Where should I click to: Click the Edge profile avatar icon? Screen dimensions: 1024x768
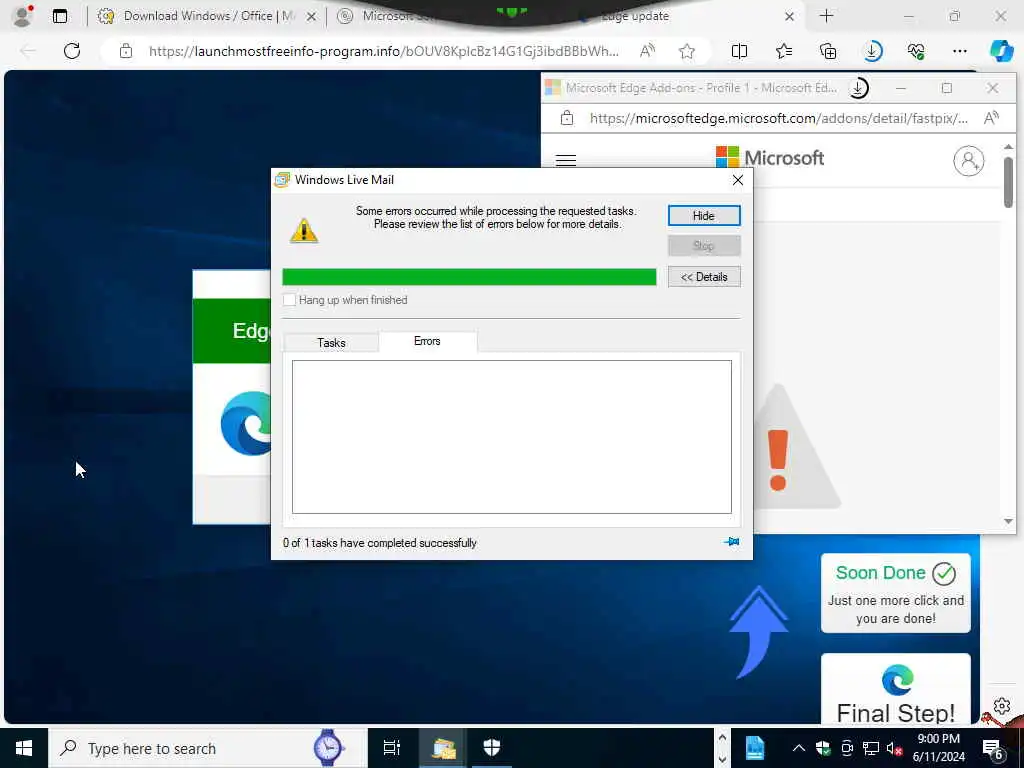(22, 16)
